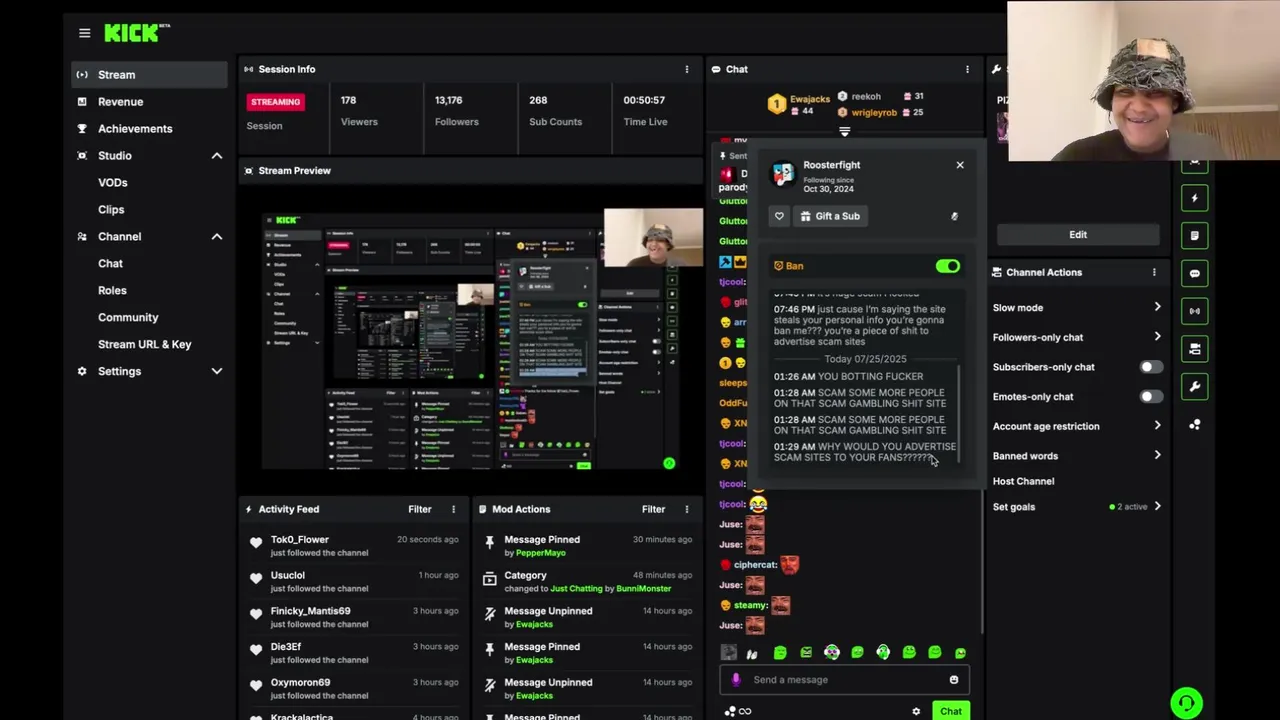Open the support headset button

point(1186,703)
